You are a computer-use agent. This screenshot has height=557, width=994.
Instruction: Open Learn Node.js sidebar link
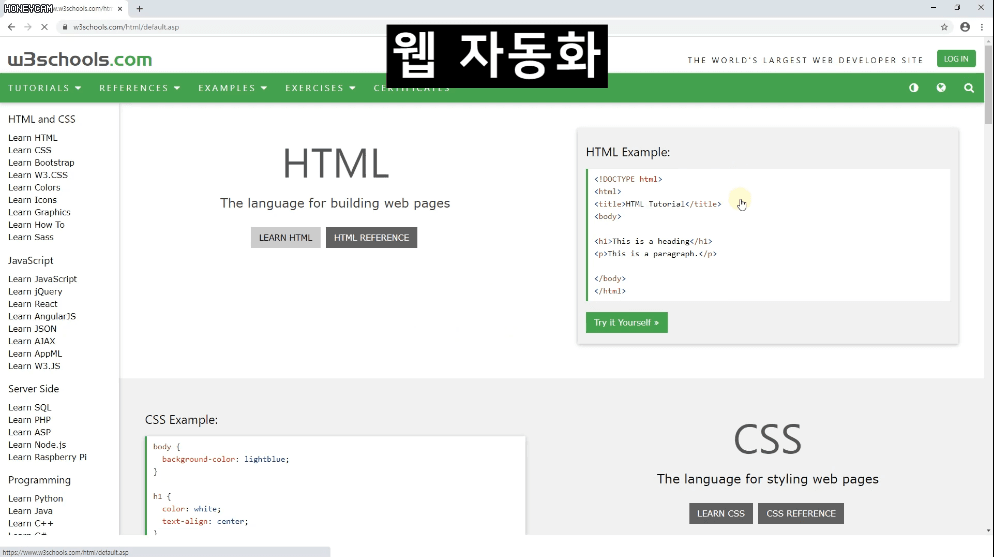pyautogui.click(x=37, y=445)
